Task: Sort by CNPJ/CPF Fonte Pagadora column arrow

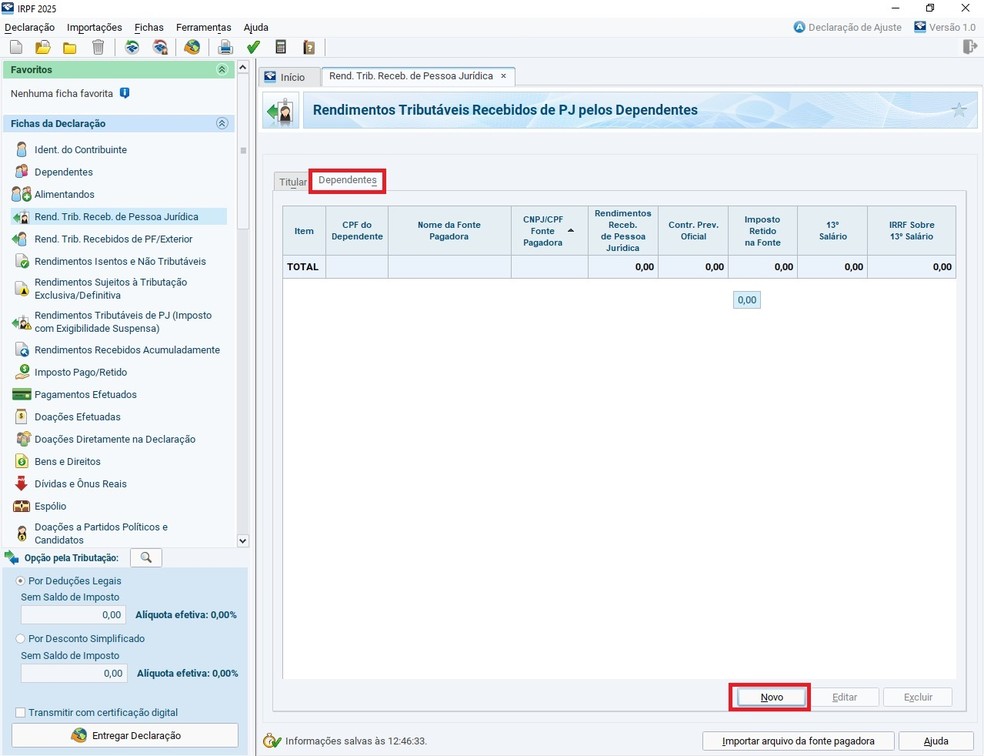Action: pos(571,231)
